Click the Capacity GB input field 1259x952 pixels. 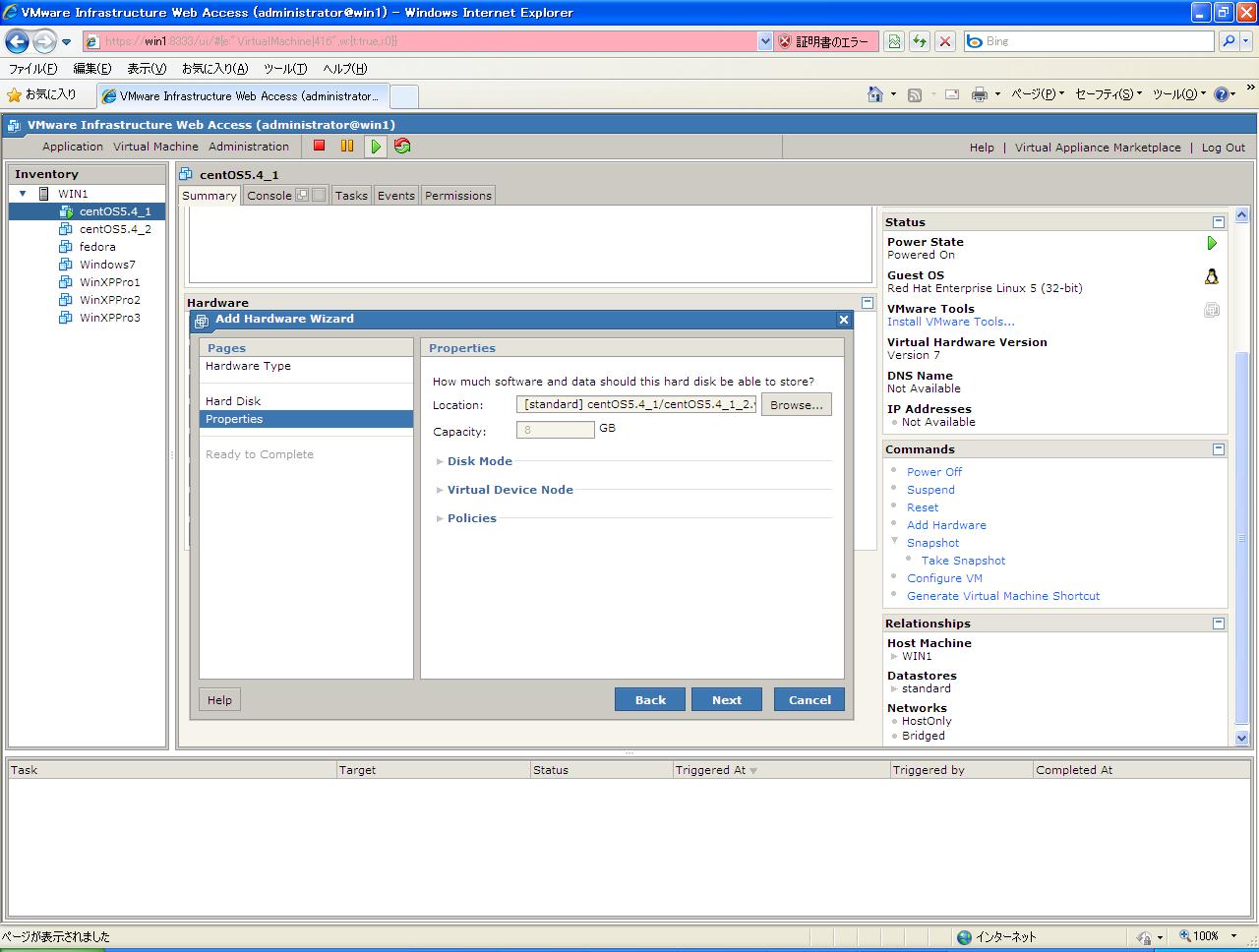coord(555,430)
